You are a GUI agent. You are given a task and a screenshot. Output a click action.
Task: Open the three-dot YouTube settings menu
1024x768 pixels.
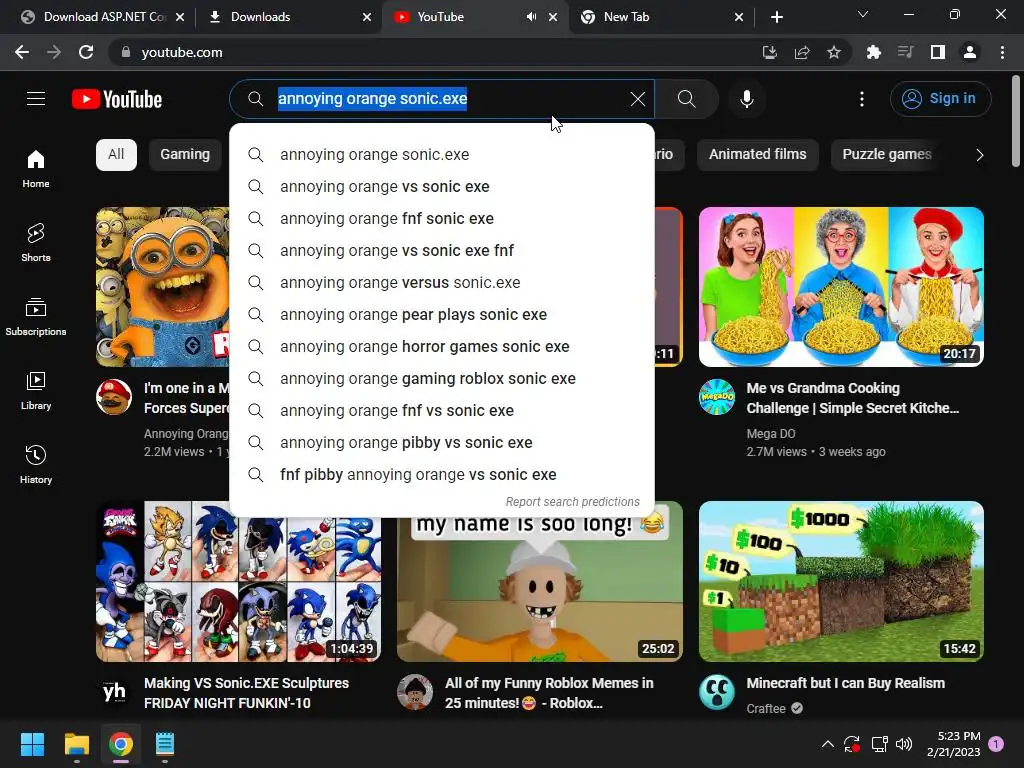click(x=861, y=99)
